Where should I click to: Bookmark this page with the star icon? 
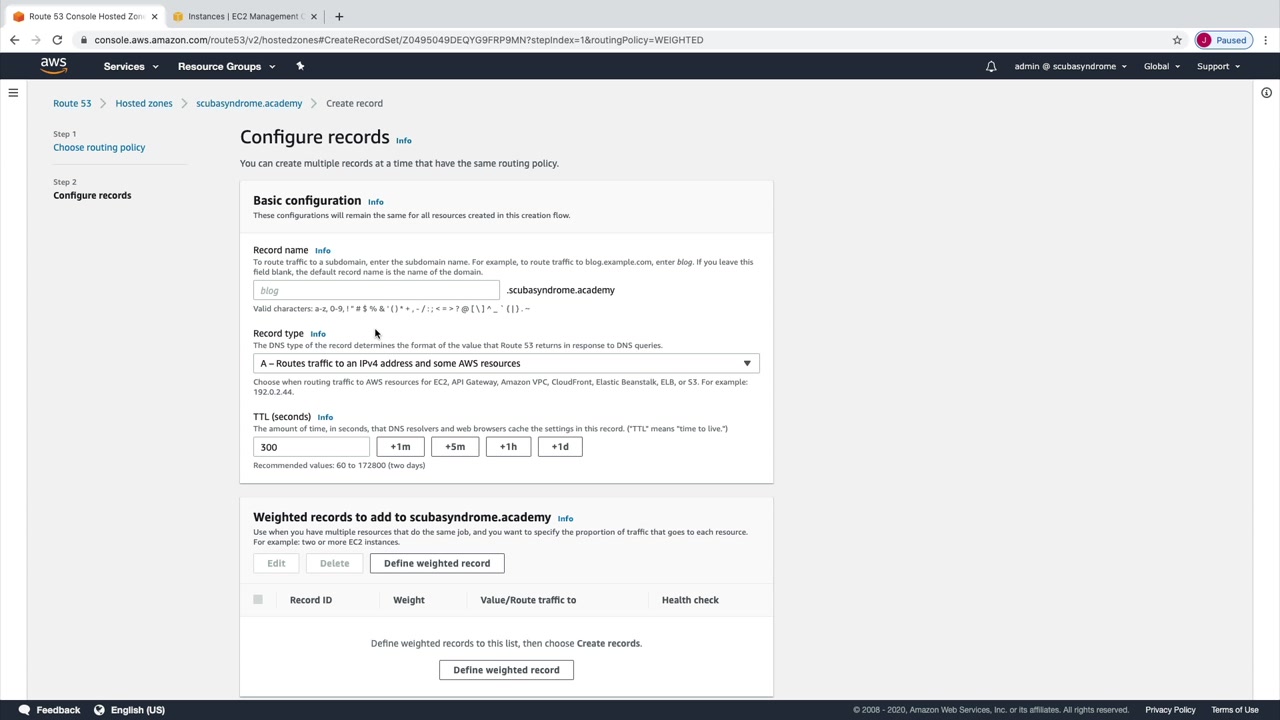pos(1177,40)
